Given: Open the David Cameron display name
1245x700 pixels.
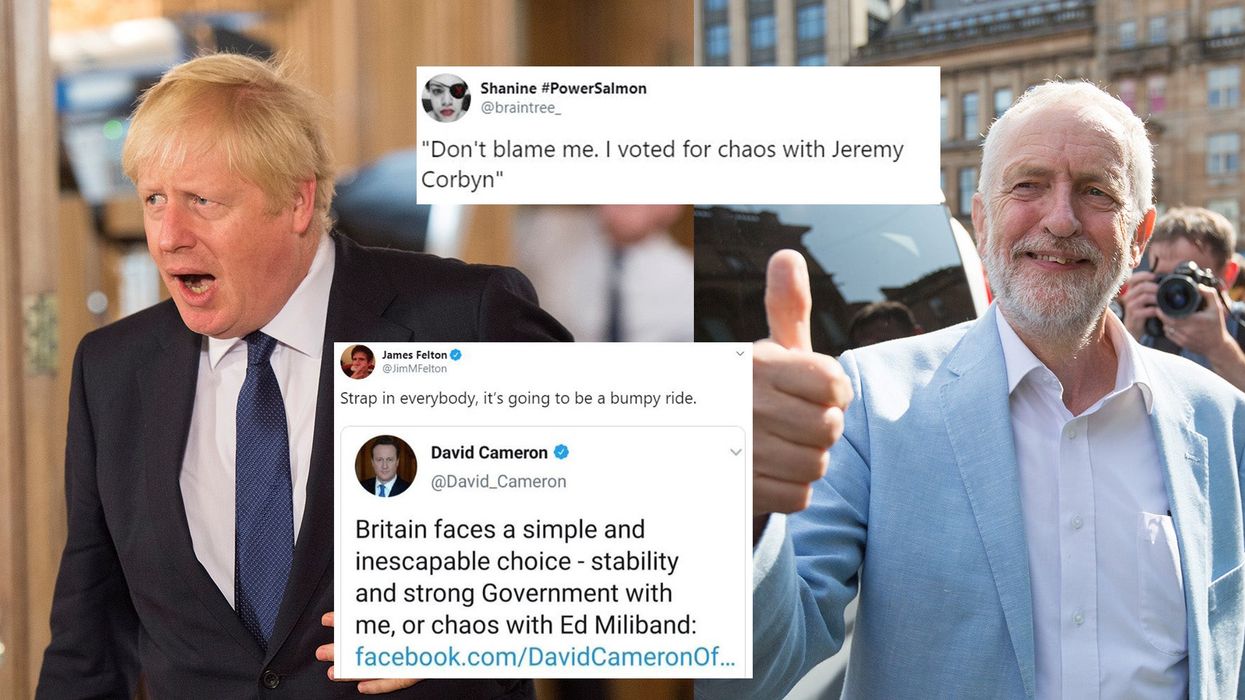Looking at the screenshot, I should click(489, 452).
